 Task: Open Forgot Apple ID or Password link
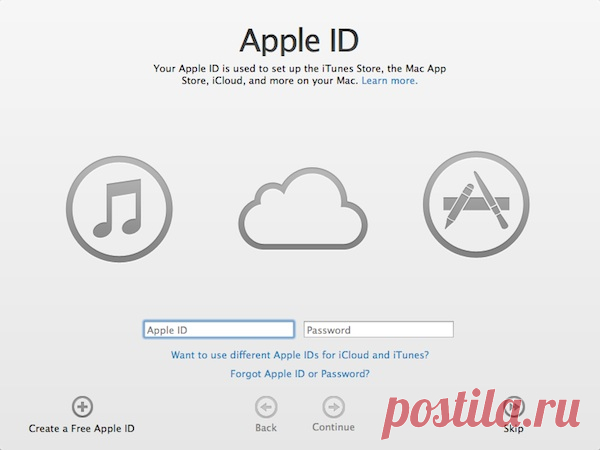click(300, 374)
